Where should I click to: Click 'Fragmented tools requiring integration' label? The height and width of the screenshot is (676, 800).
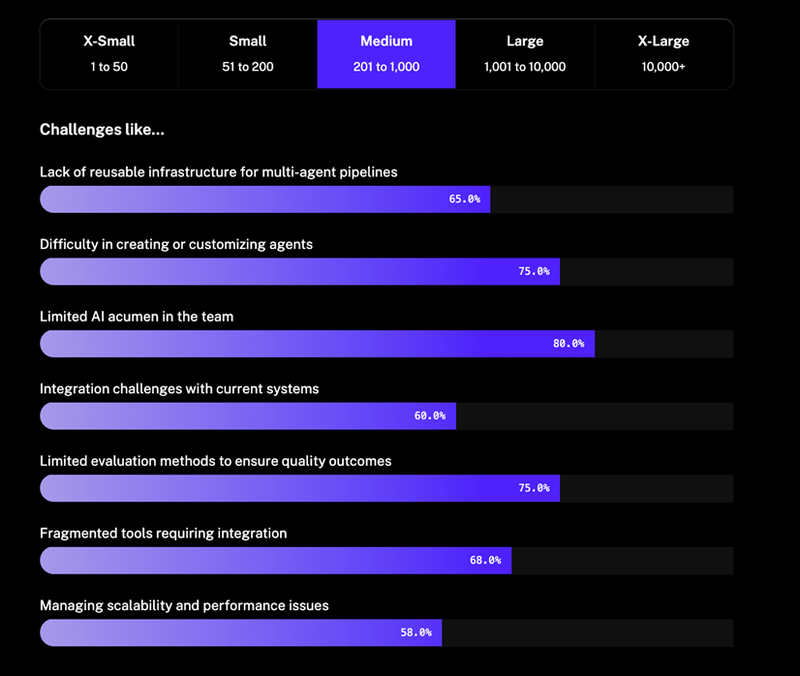point(163,533)
